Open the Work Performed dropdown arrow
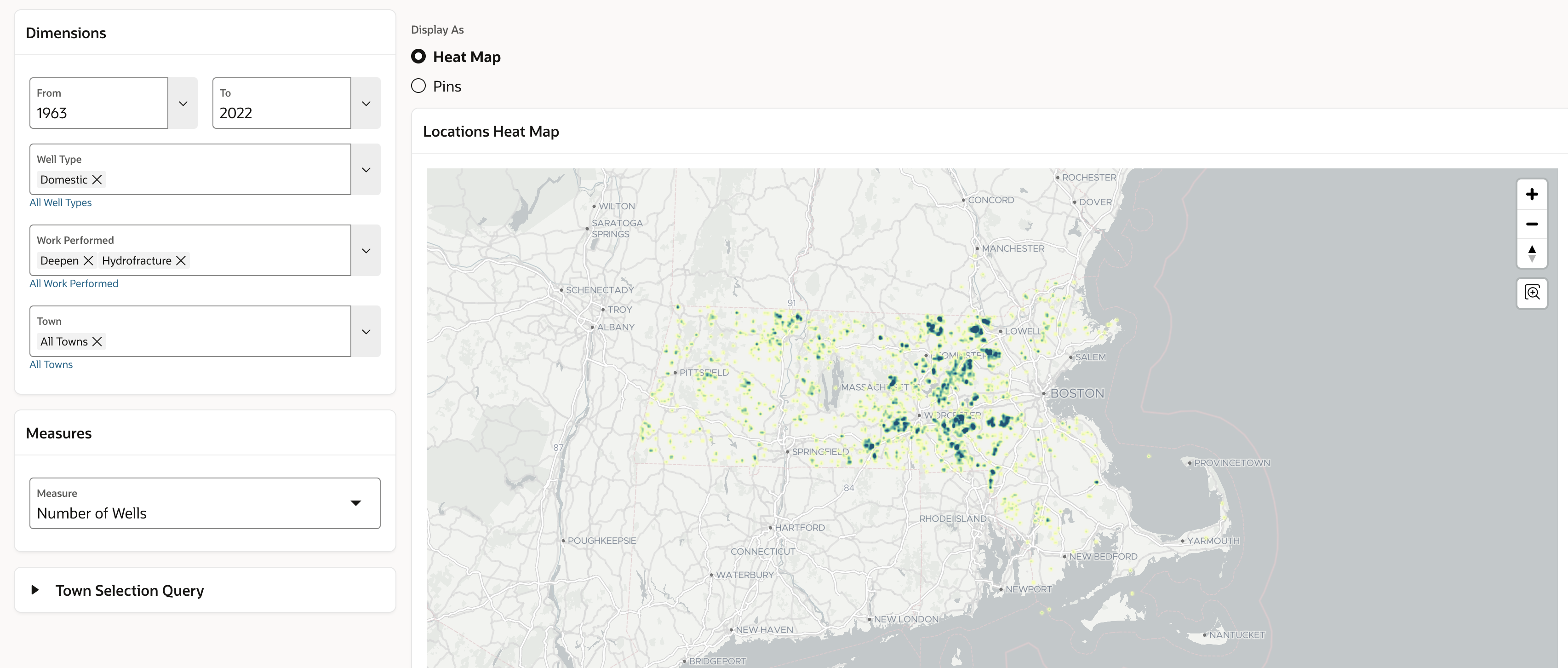 [366, 251]
